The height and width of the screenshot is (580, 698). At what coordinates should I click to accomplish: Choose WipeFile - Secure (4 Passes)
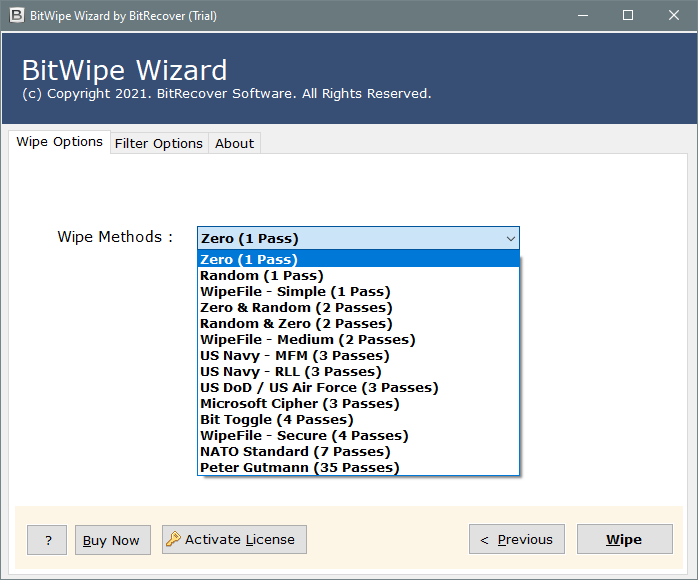pos(358,436)
